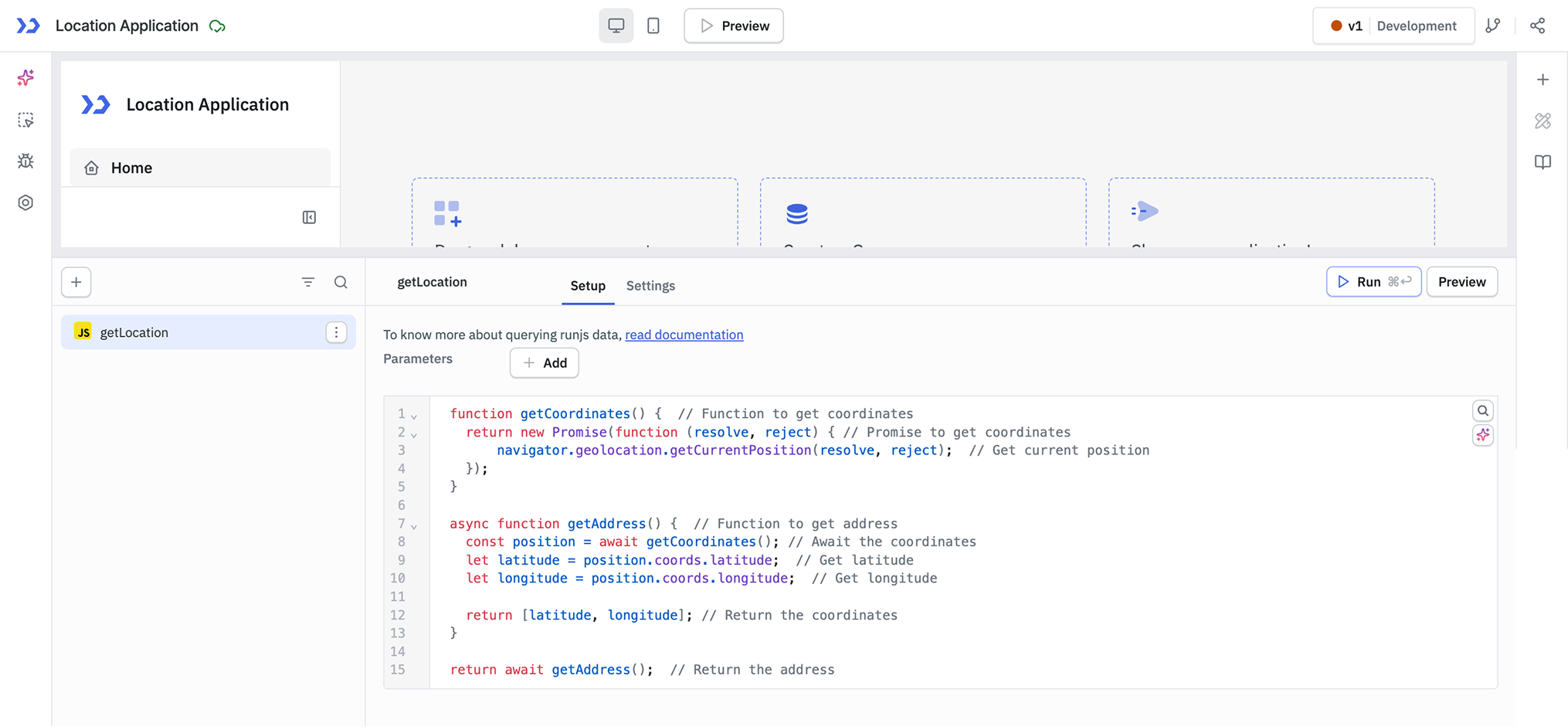Image resolution: width=1568 pixels, height=727 pixels.
Task: Select the Inspector icon in the left sidebar
Action: (25, 120)
